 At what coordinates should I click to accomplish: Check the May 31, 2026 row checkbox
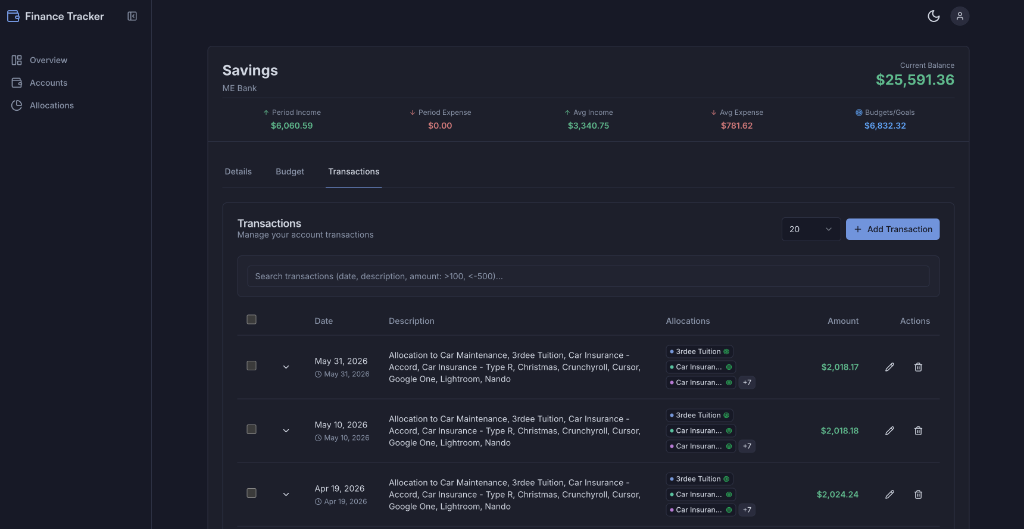point(251,366)
